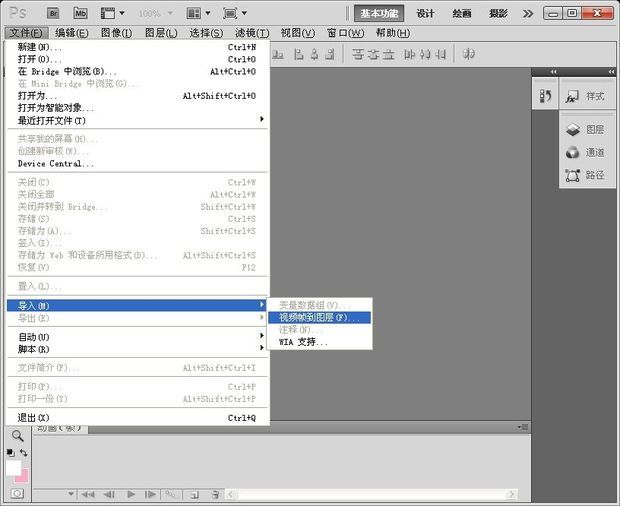620x506 pixels.
Task: Select the Zoom magnifier tool
Action: [x=18, y=436]
